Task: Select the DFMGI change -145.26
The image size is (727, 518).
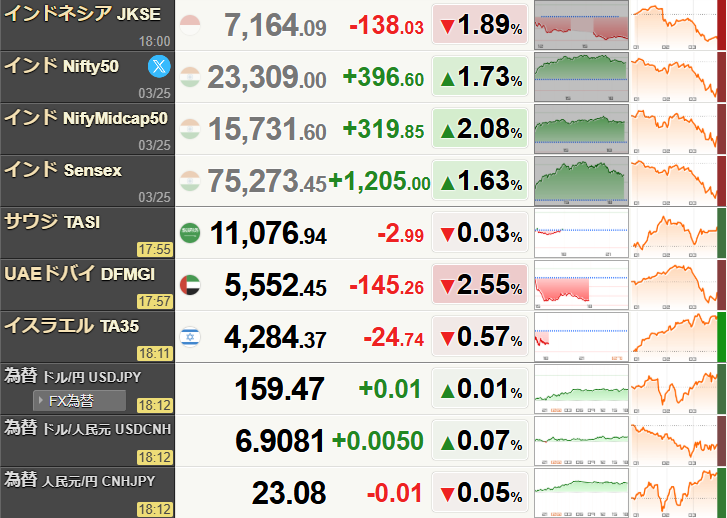Action: [x=387, y=285]
